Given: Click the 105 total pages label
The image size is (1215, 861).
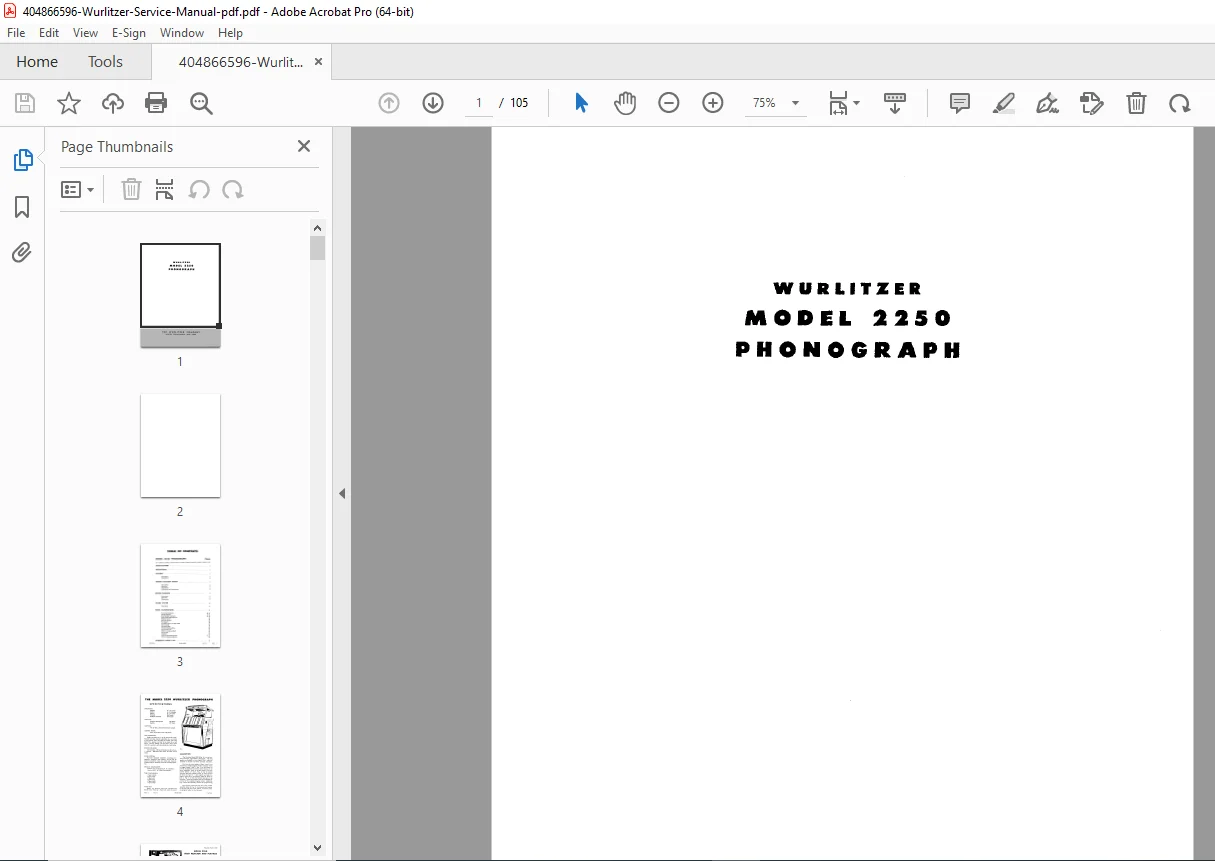Looking at the screenshot, I should pos(519,103).
